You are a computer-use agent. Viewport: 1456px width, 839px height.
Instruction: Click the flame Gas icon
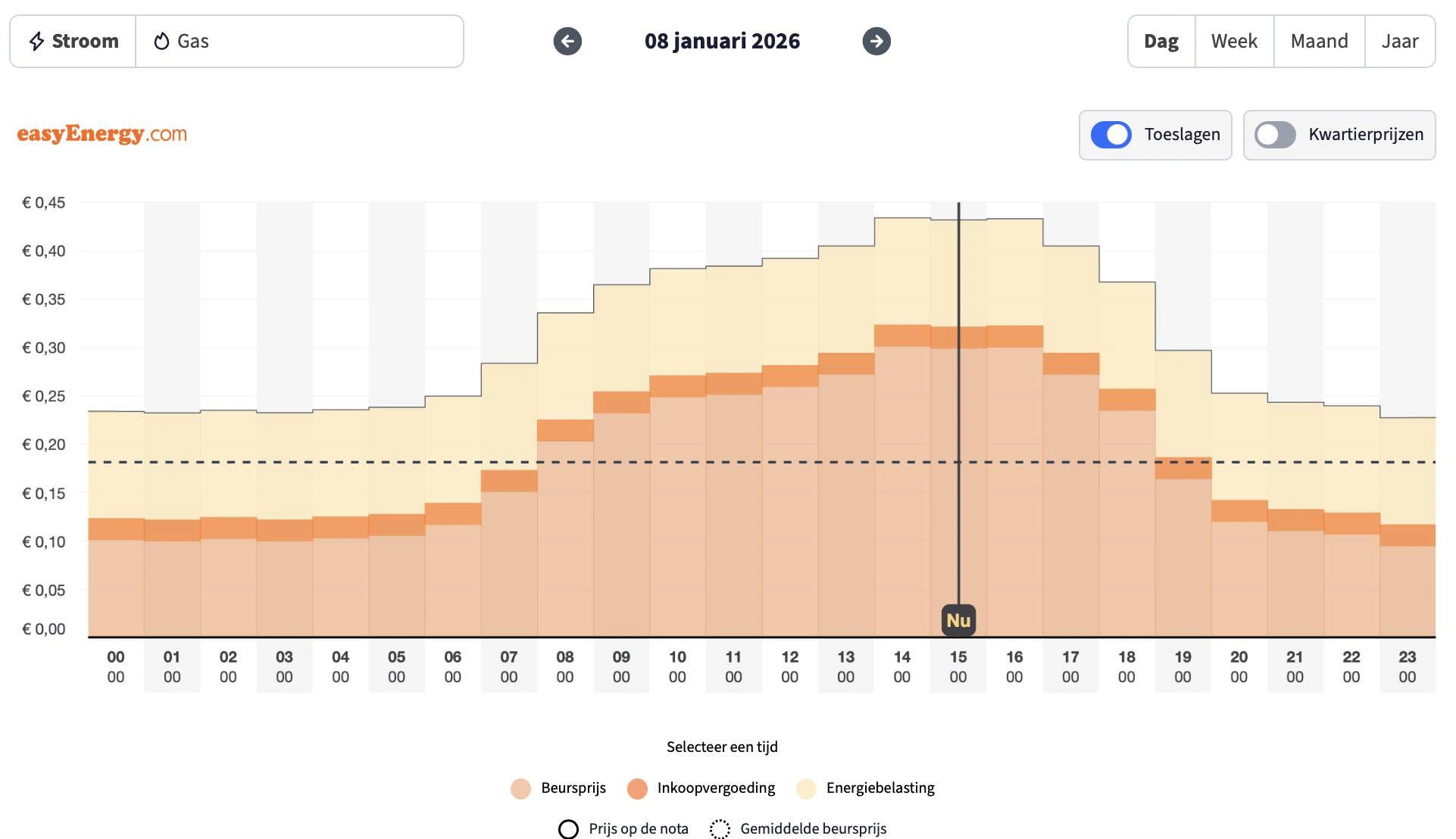pos(161,41)
